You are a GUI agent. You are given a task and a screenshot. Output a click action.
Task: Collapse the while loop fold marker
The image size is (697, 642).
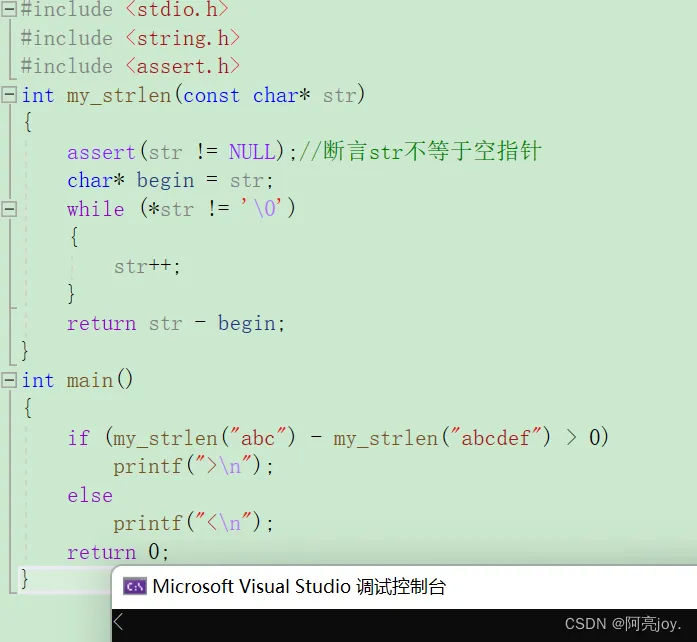coord(9,209)
